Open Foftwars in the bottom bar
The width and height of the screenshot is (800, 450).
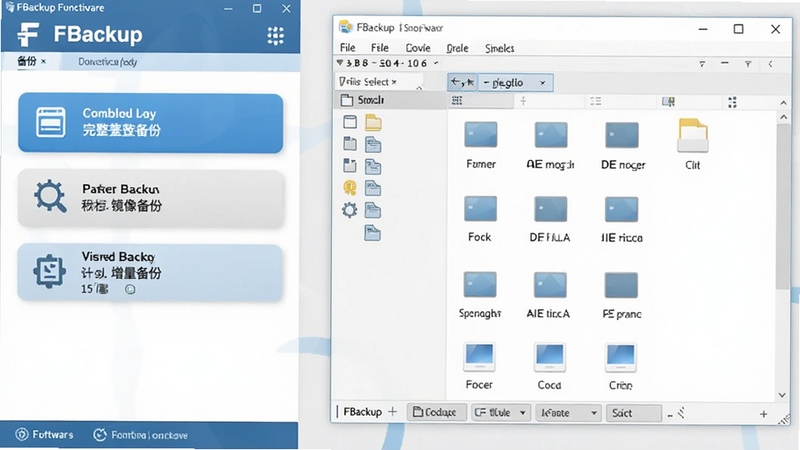pyautogui.click(x=44, y=435)
